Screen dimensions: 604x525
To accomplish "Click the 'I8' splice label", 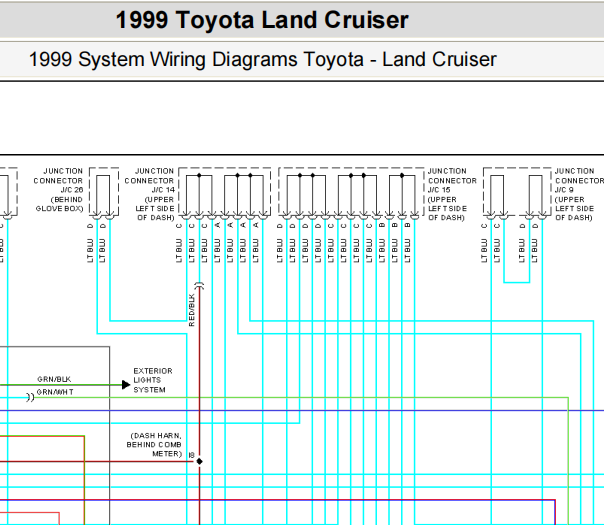I will tap(191, 455).
